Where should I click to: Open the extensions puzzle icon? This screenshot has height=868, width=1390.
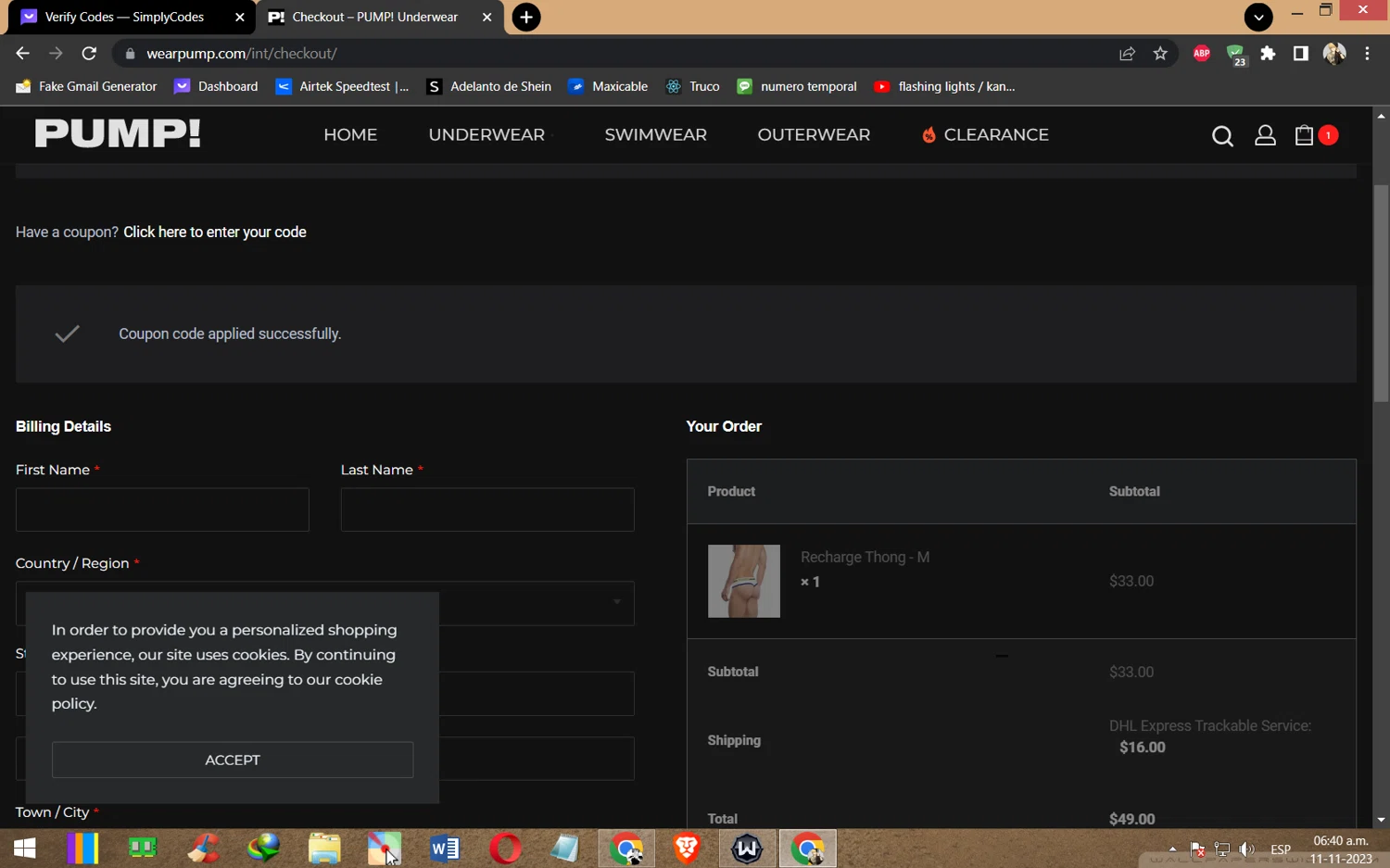pyautogui.click(x=1268, y=54)
